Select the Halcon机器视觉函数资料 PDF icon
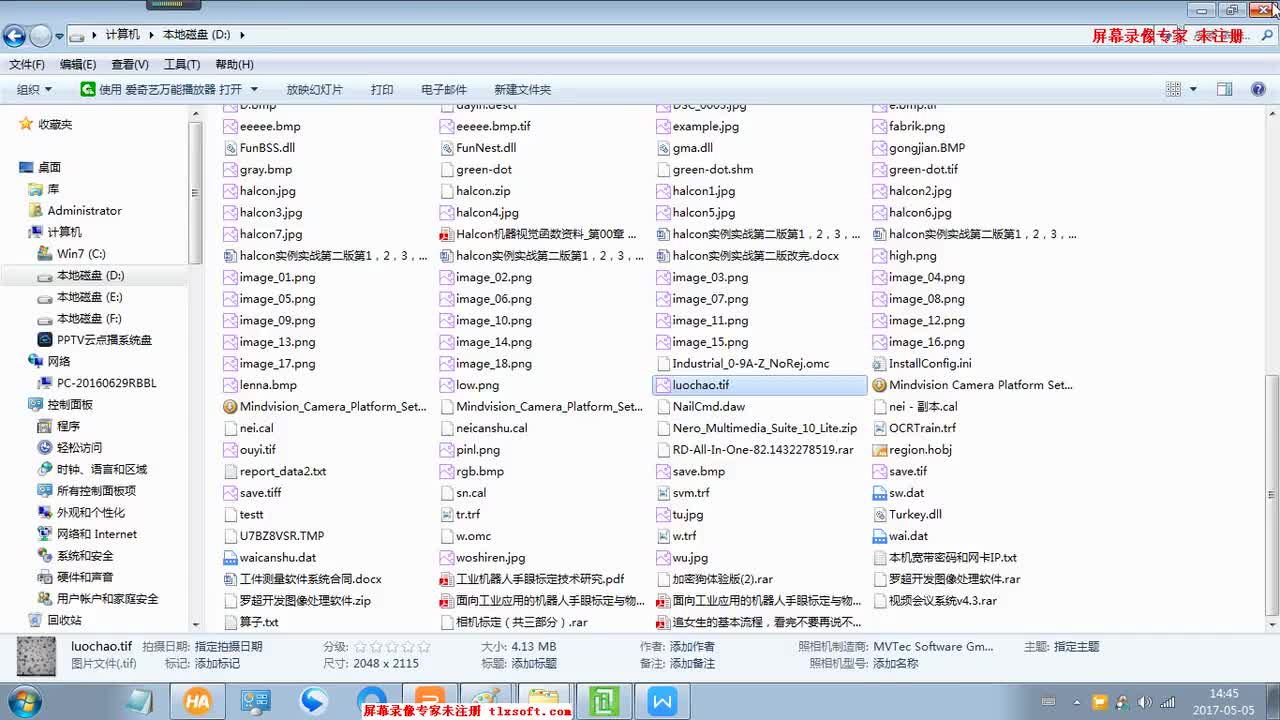The width and height of the screenshot is (1280, 720). coord(448,234)
